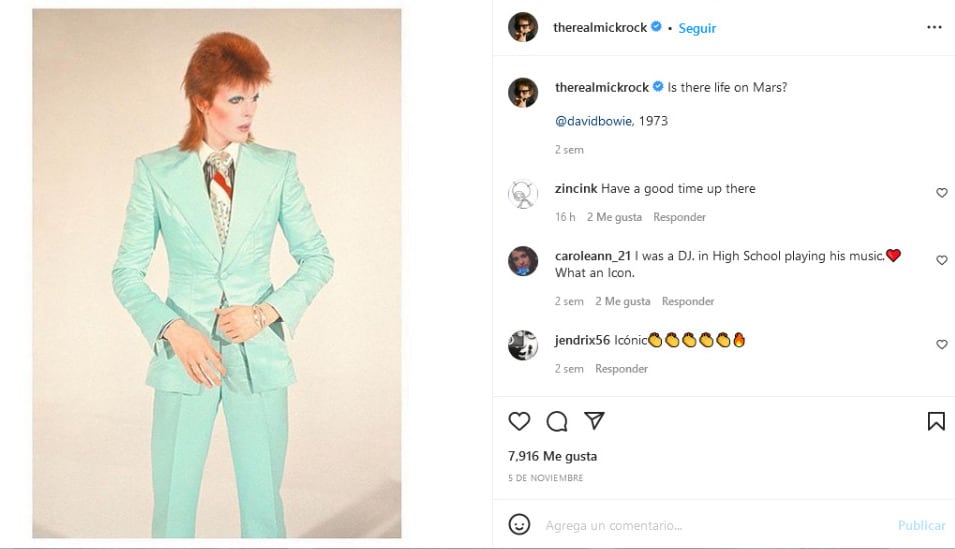Screen dimensions: 955x549
Task: Open emoji picker in comment box
Action: point(519,524)
